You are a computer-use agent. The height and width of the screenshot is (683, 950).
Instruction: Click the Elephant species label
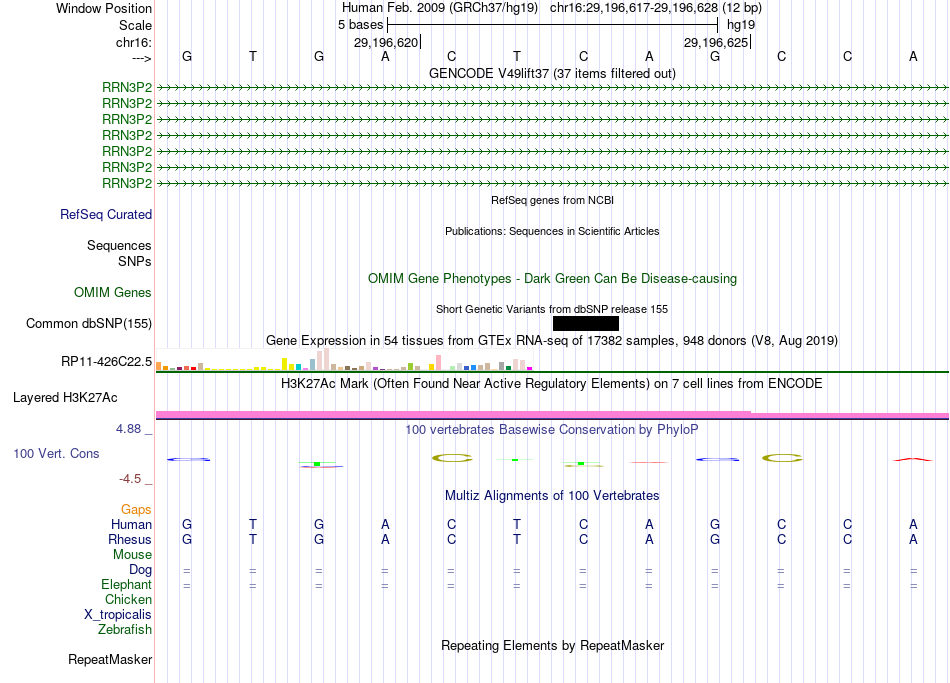click(x=127, y=585)
